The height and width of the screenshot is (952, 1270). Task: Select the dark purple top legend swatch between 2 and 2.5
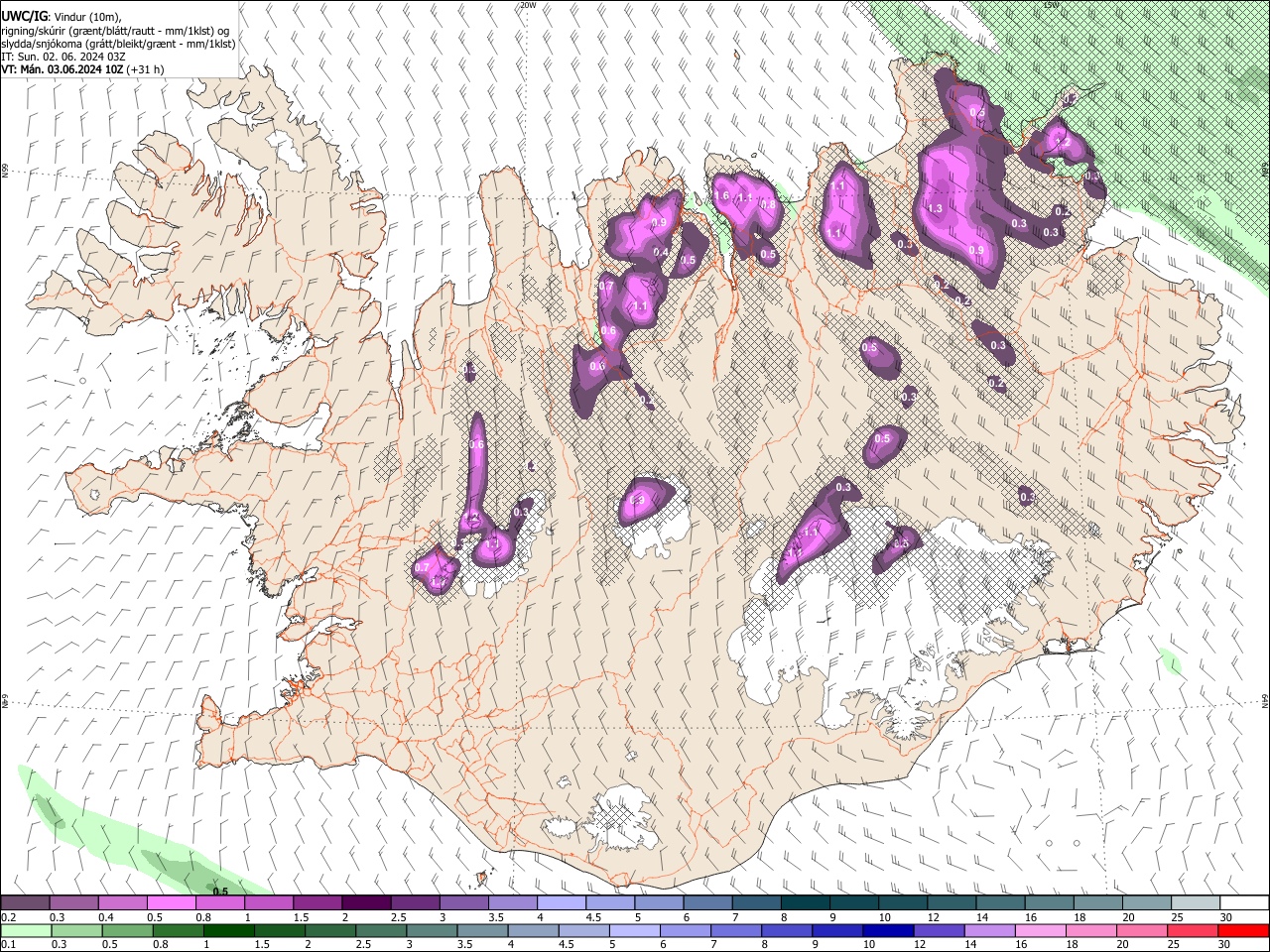[366, 903]
